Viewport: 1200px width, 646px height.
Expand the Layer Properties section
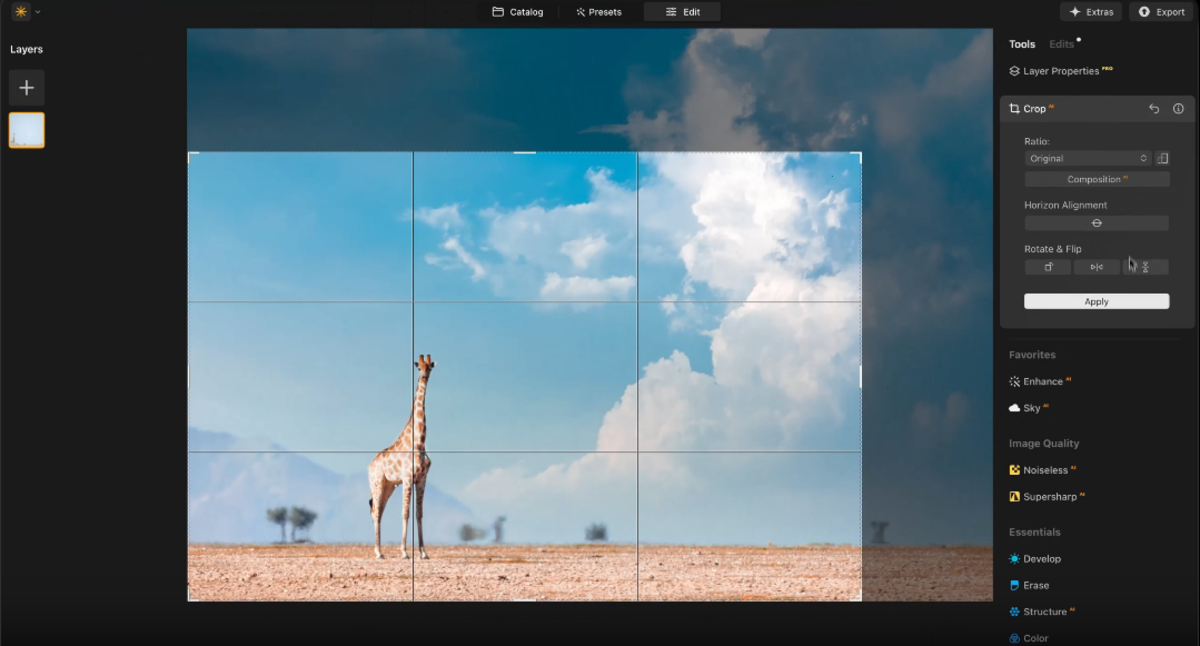[x=1060, y=70]
